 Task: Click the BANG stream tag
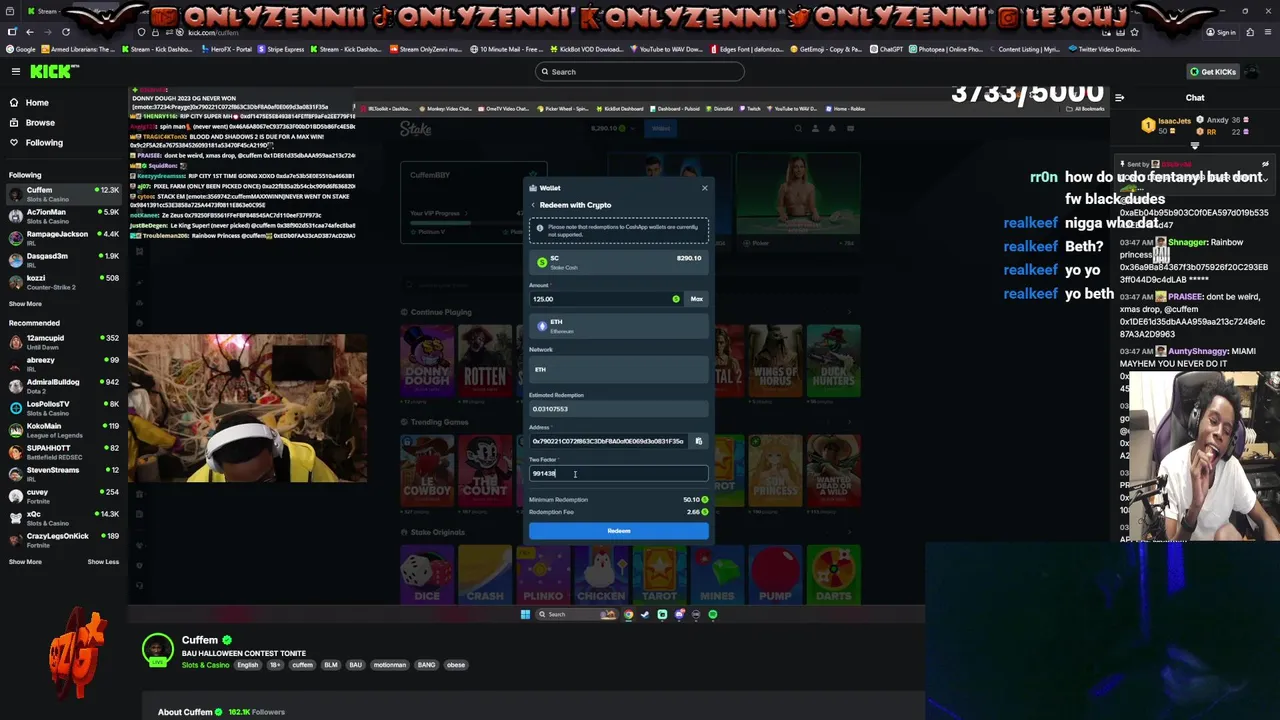coord(427,665)
